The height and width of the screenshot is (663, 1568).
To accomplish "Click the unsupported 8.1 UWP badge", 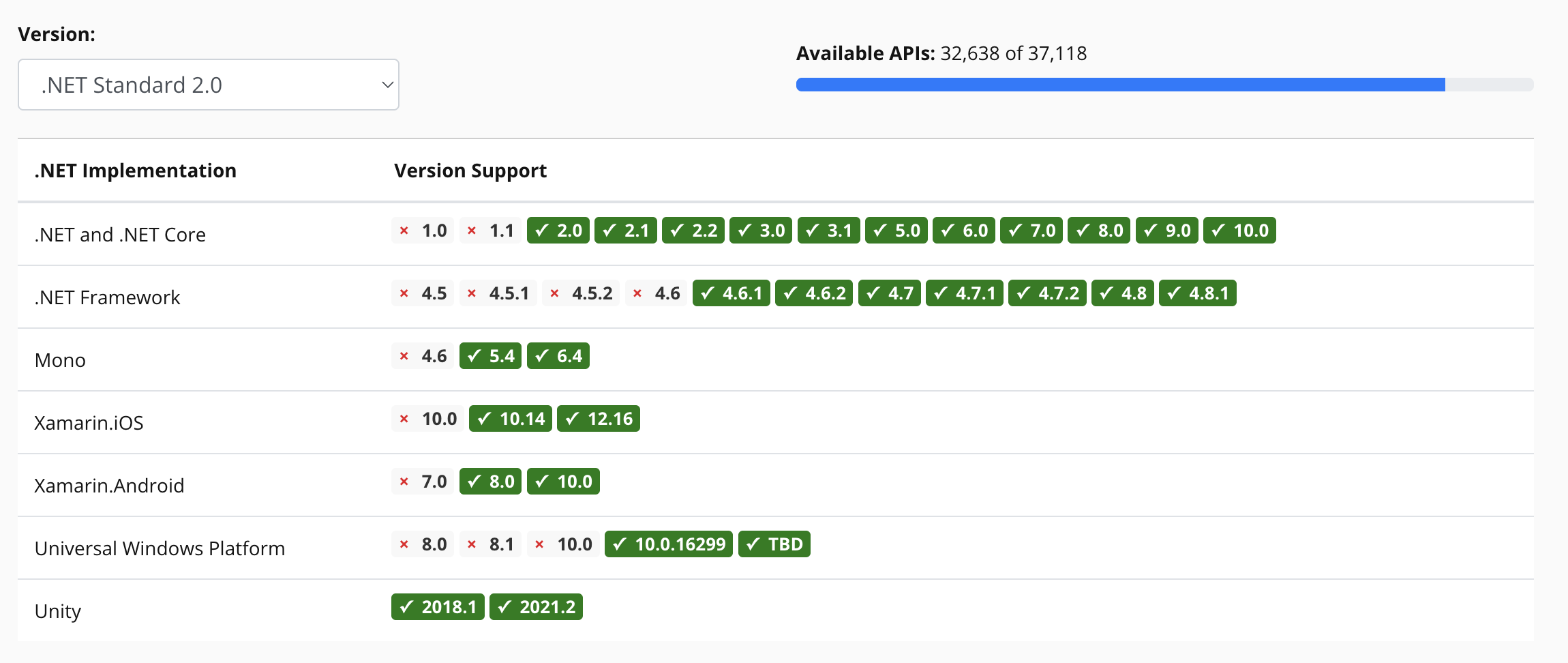I will (x=490, y=544).
